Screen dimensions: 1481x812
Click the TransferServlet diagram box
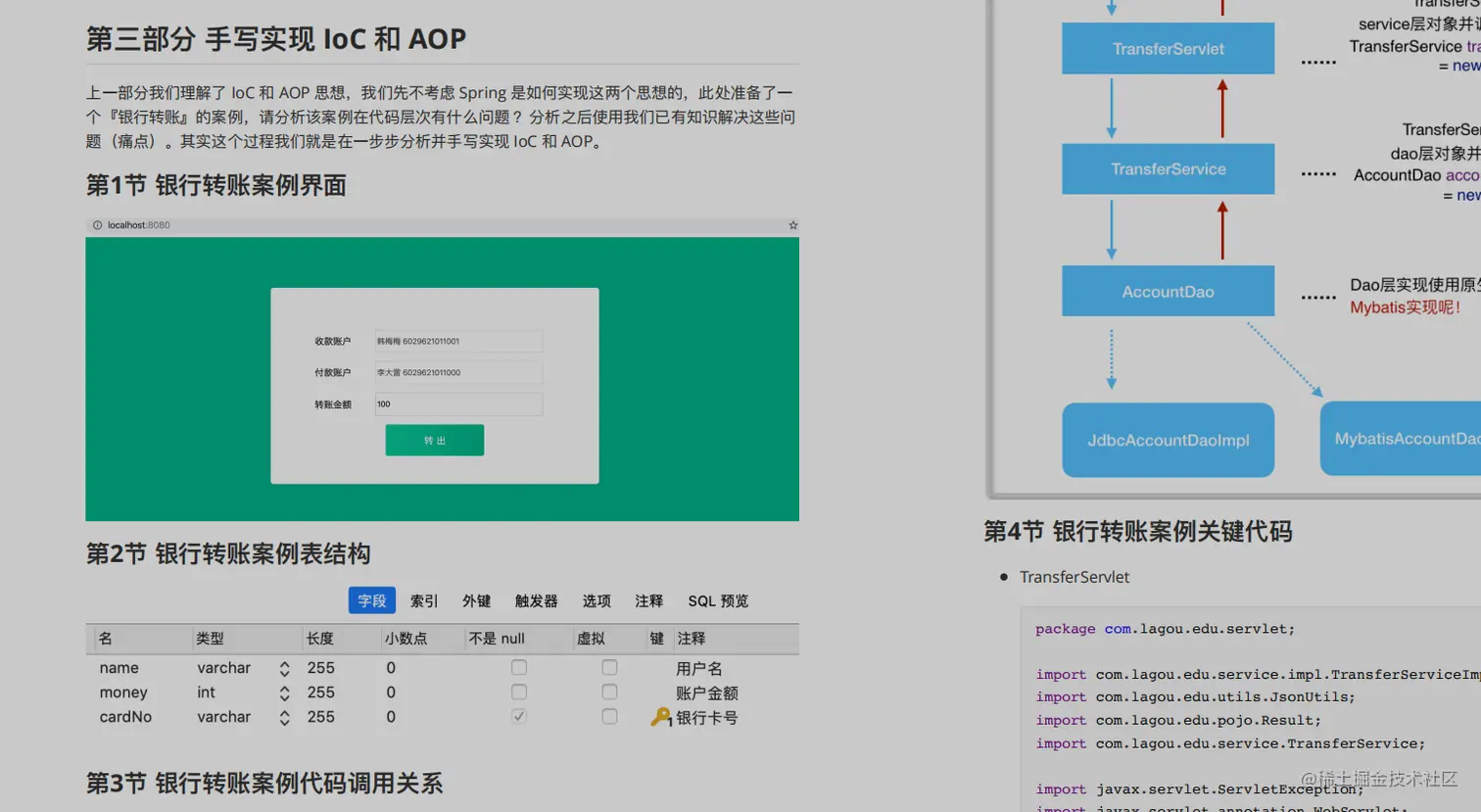[1168, 48]
